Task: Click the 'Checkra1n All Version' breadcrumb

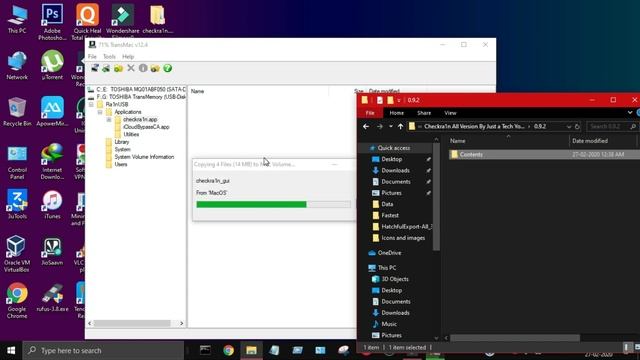Action: click(474, 127)
